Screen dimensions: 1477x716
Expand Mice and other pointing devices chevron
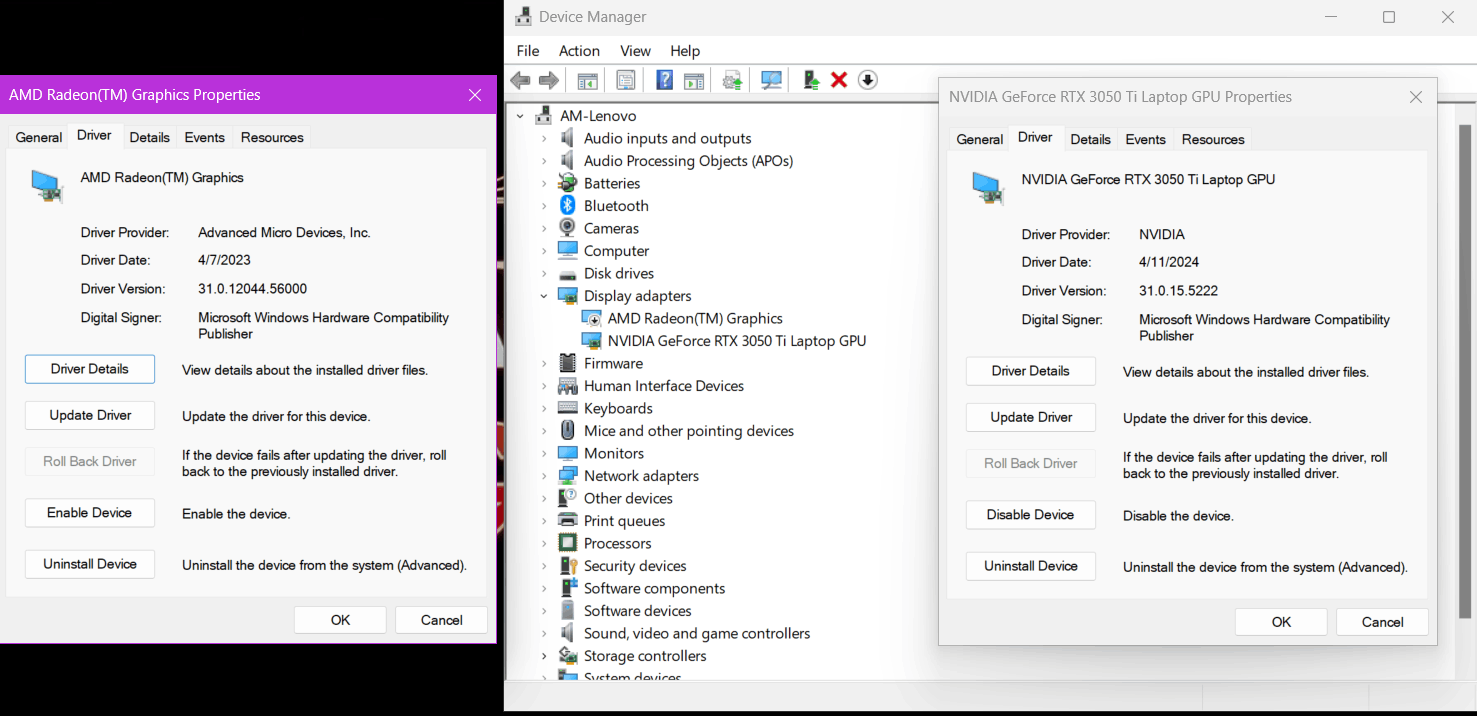pyautogui.click(x=544, y=431)
